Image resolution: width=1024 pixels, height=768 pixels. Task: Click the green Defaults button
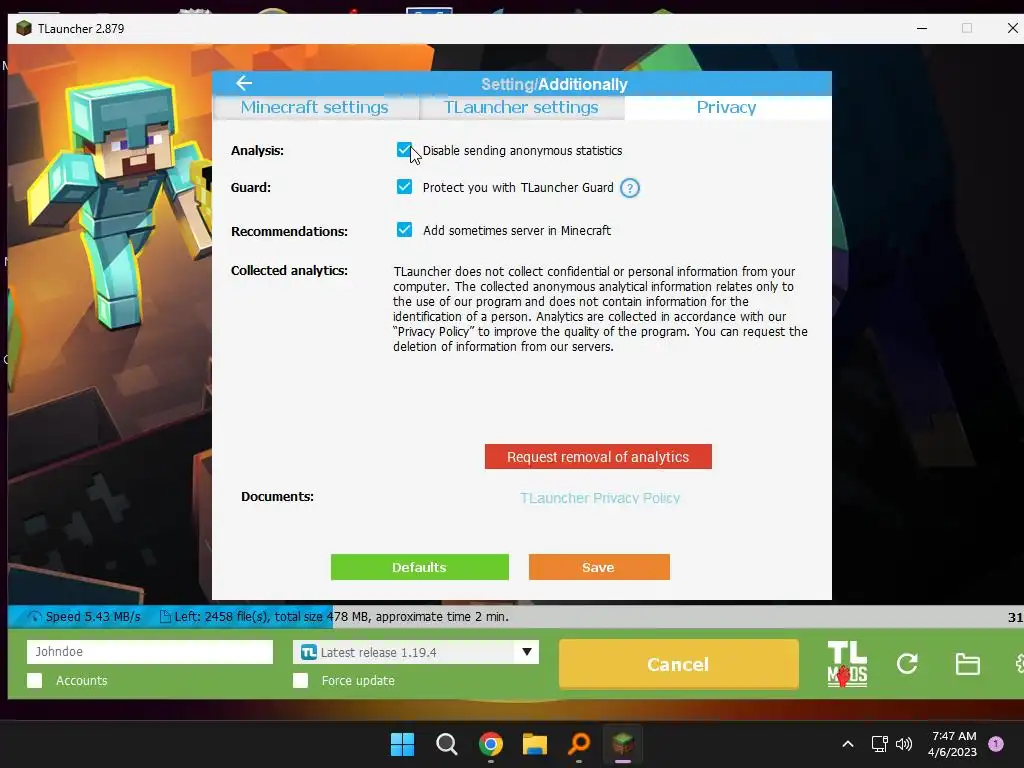[x=419, y=567]
